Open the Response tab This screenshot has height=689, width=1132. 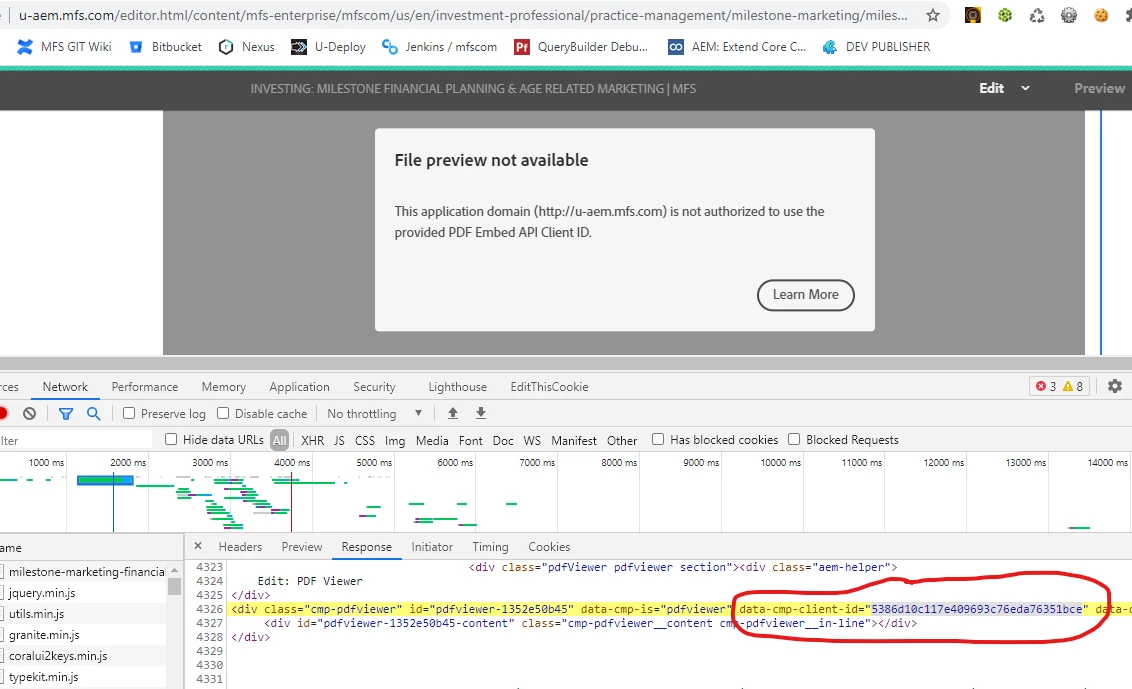tap(367, 547)
